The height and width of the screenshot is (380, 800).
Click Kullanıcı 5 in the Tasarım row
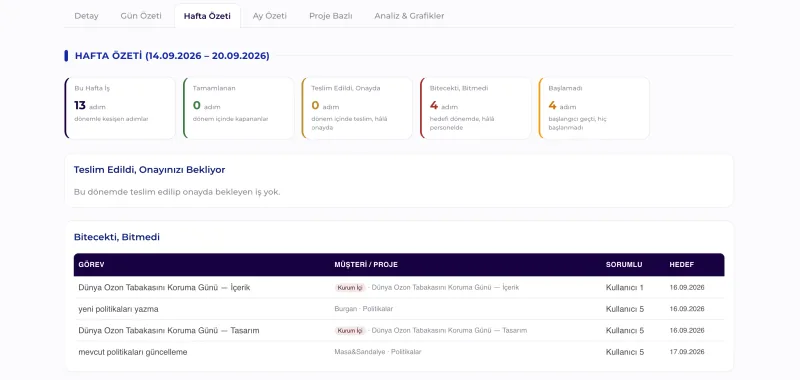coord(625,331)
